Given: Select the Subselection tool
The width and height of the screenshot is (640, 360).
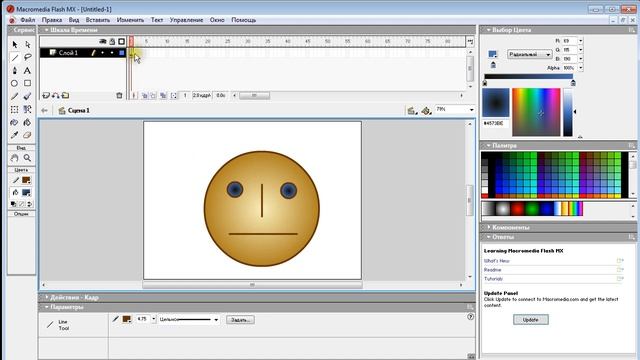Looking at the screenshot, I should [27, 44].
